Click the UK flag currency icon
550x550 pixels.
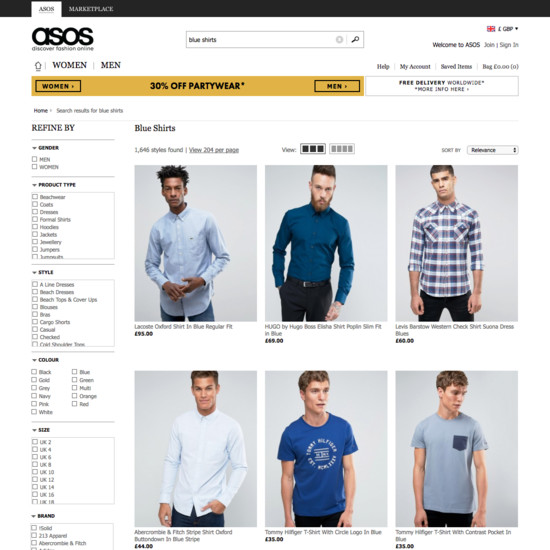(x=491, y=29)
